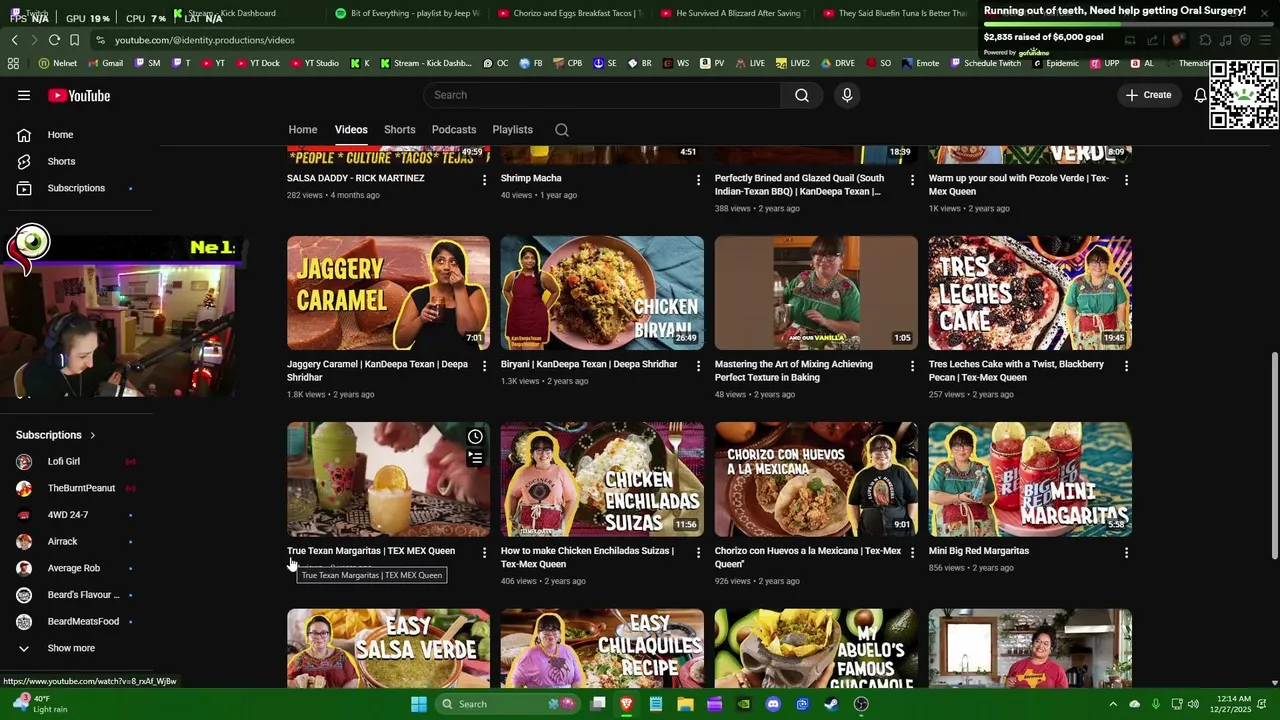
Task: Open the Podcasts tab
Action: pyautogui.click(x=454, y=130)
